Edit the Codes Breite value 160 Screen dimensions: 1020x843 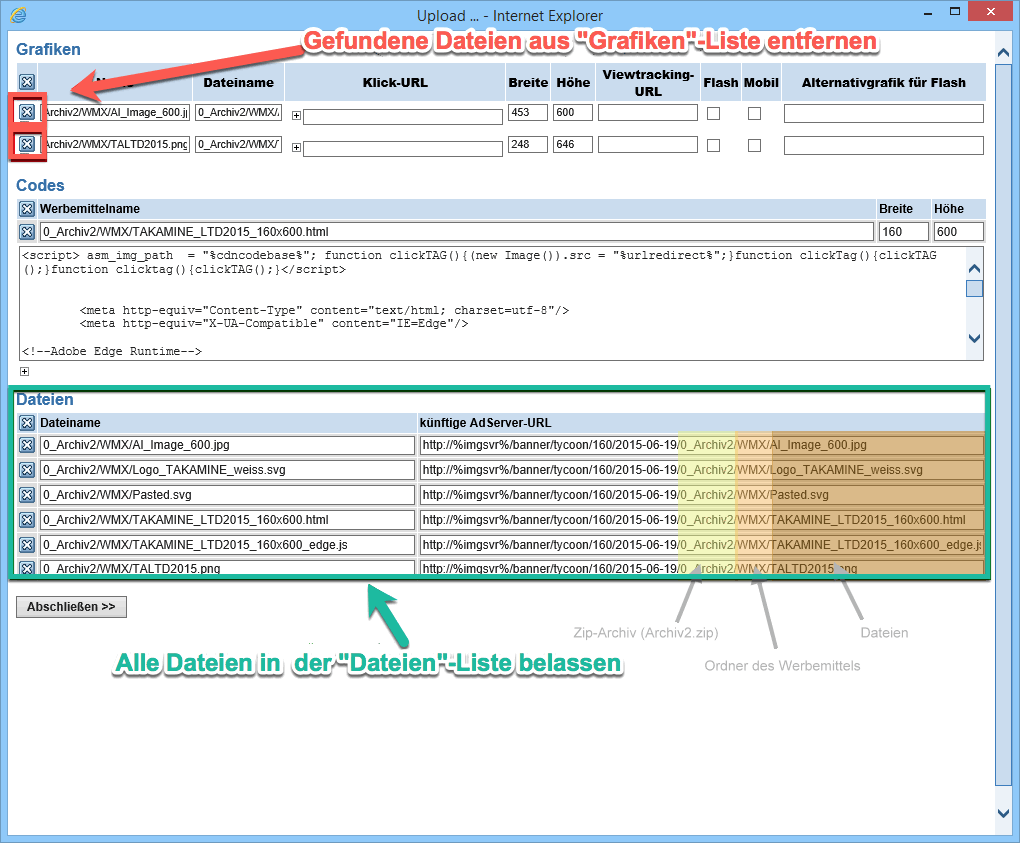[904, 232]
